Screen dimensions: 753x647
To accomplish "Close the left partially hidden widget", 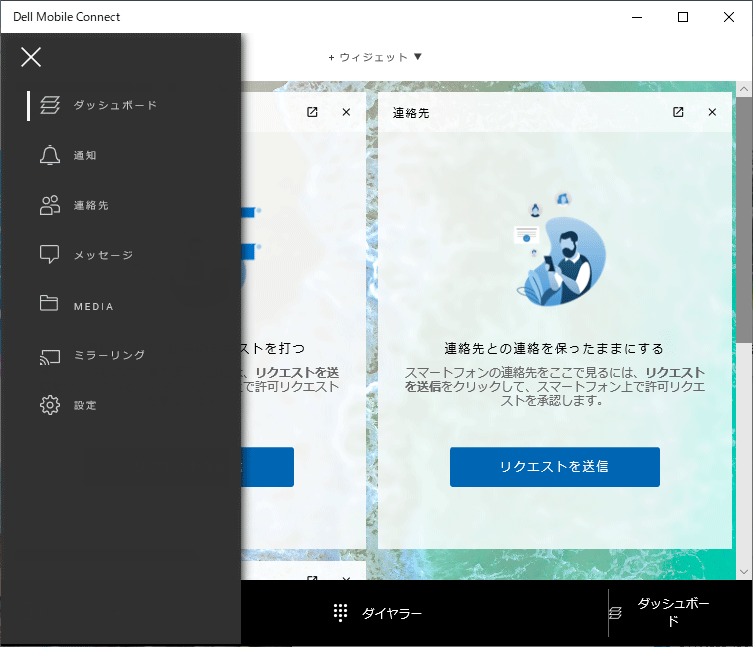I will click(x=346, y=112).
